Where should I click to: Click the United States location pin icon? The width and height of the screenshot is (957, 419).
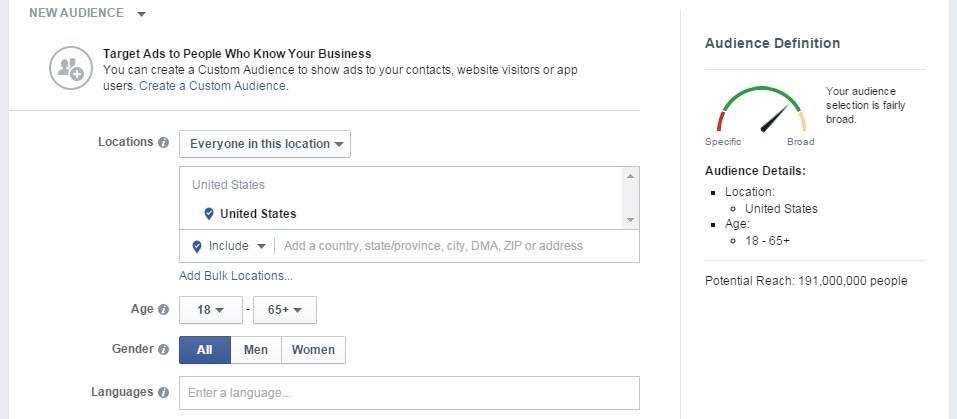209,214
